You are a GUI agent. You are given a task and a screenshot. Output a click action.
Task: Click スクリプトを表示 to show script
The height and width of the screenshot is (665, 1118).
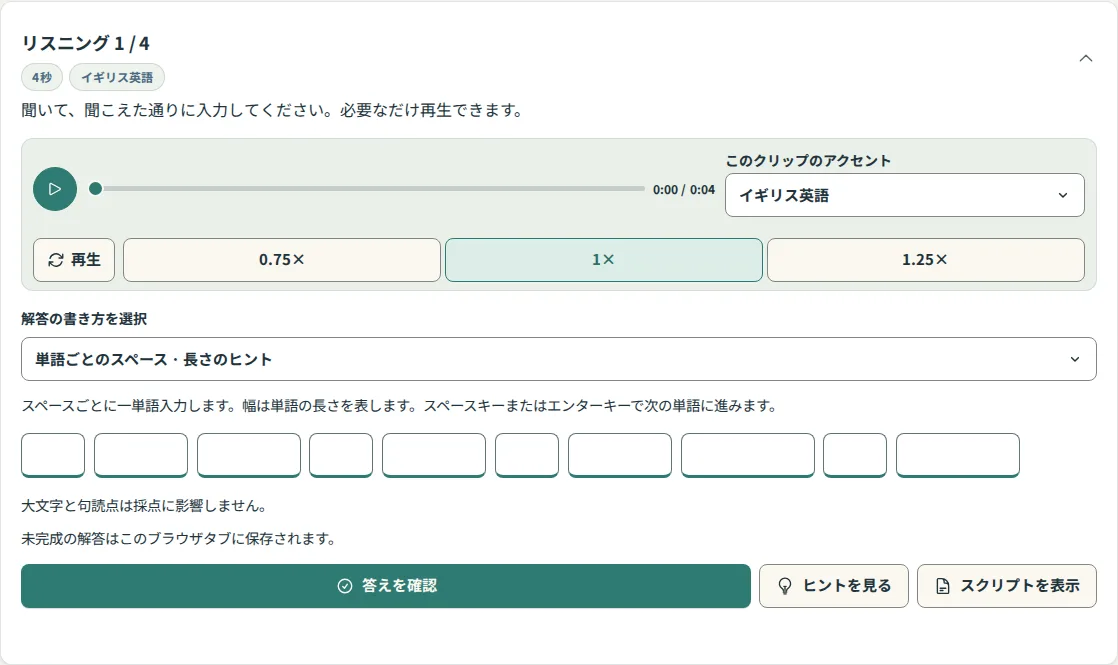click(x=1007, y=586)
